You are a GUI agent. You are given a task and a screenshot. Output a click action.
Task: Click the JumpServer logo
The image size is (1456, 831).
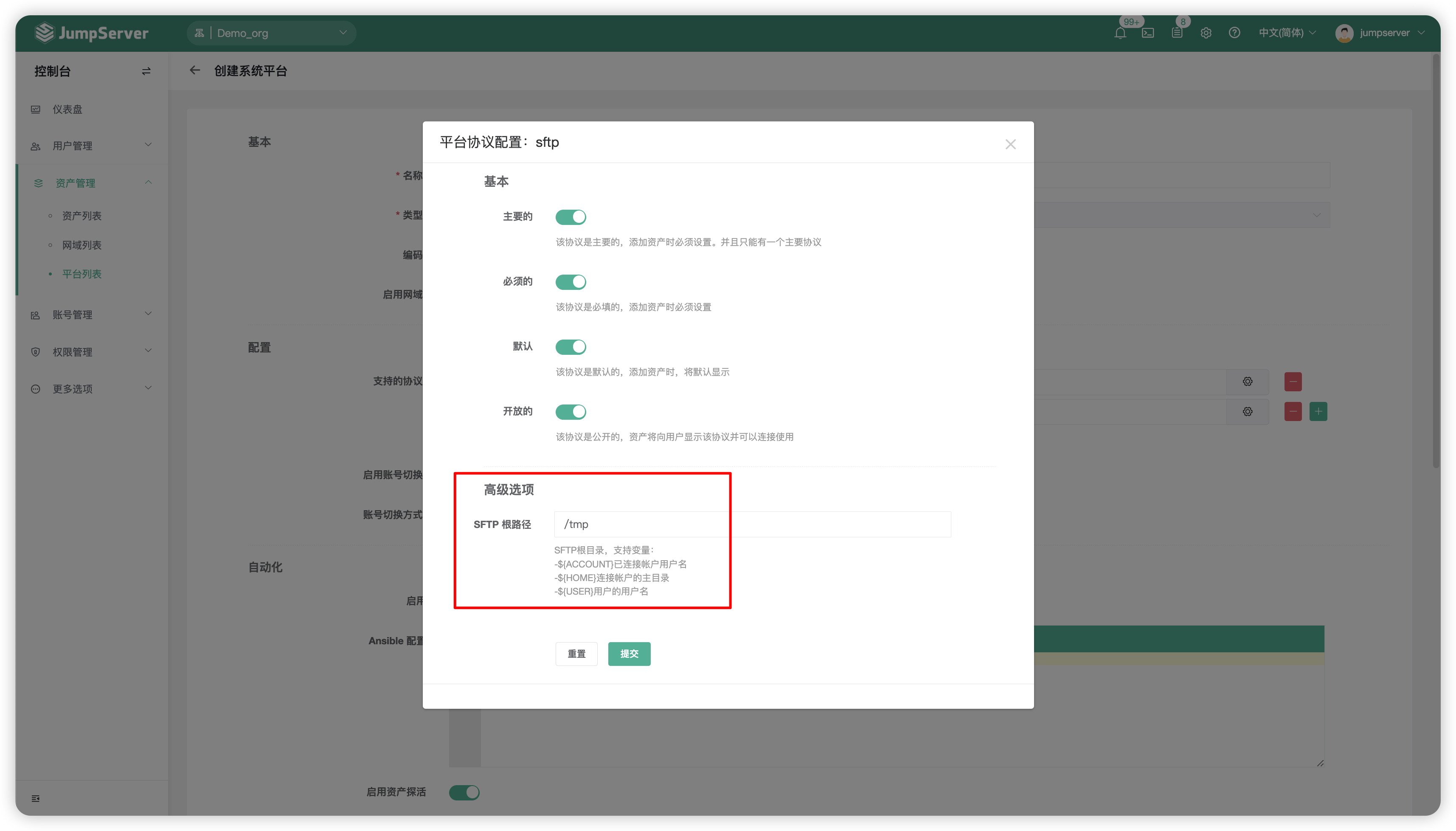(x=92, y=33)
